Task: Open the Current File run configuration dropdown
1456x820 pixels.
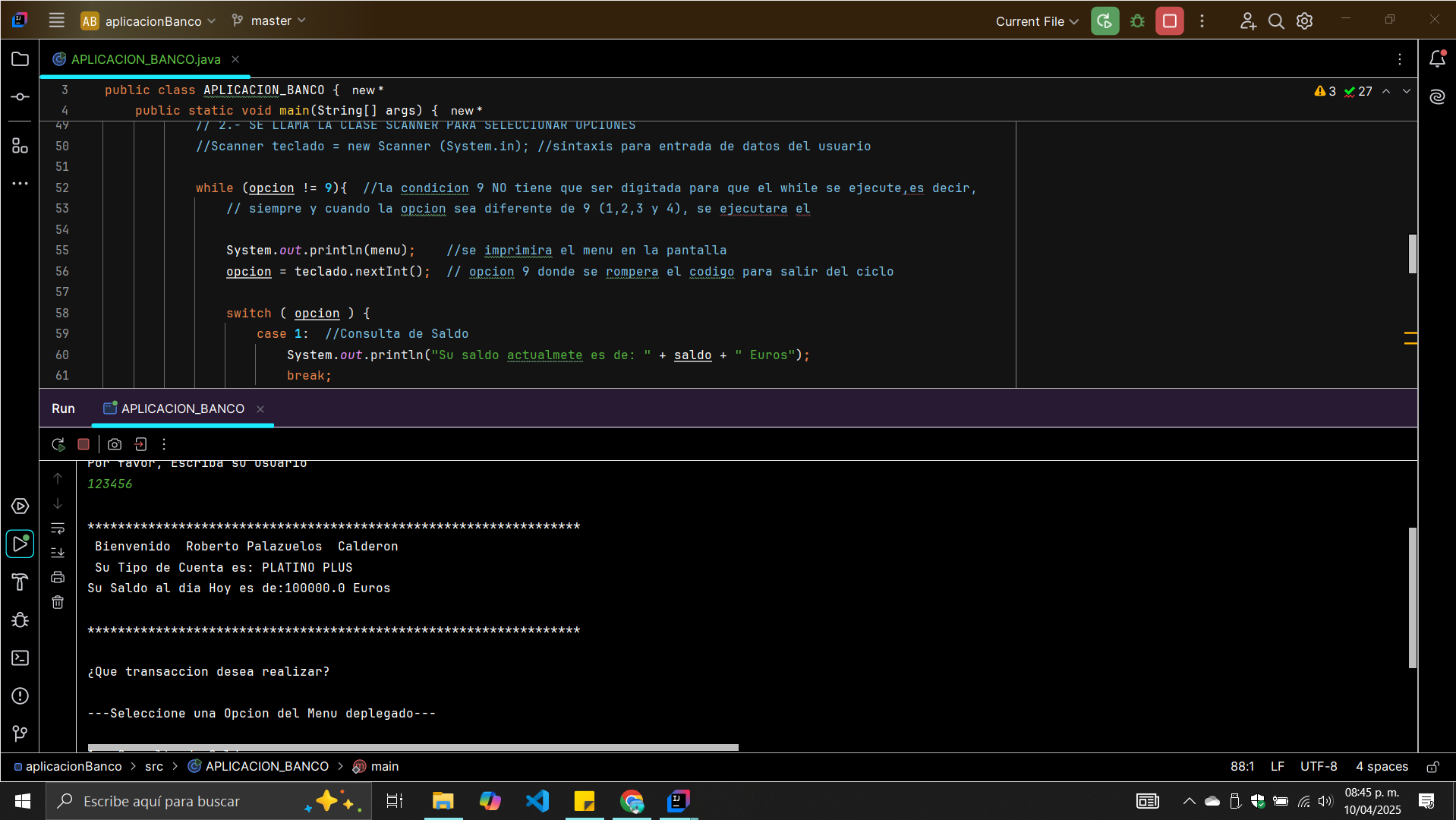Action: coord(1036,21)
